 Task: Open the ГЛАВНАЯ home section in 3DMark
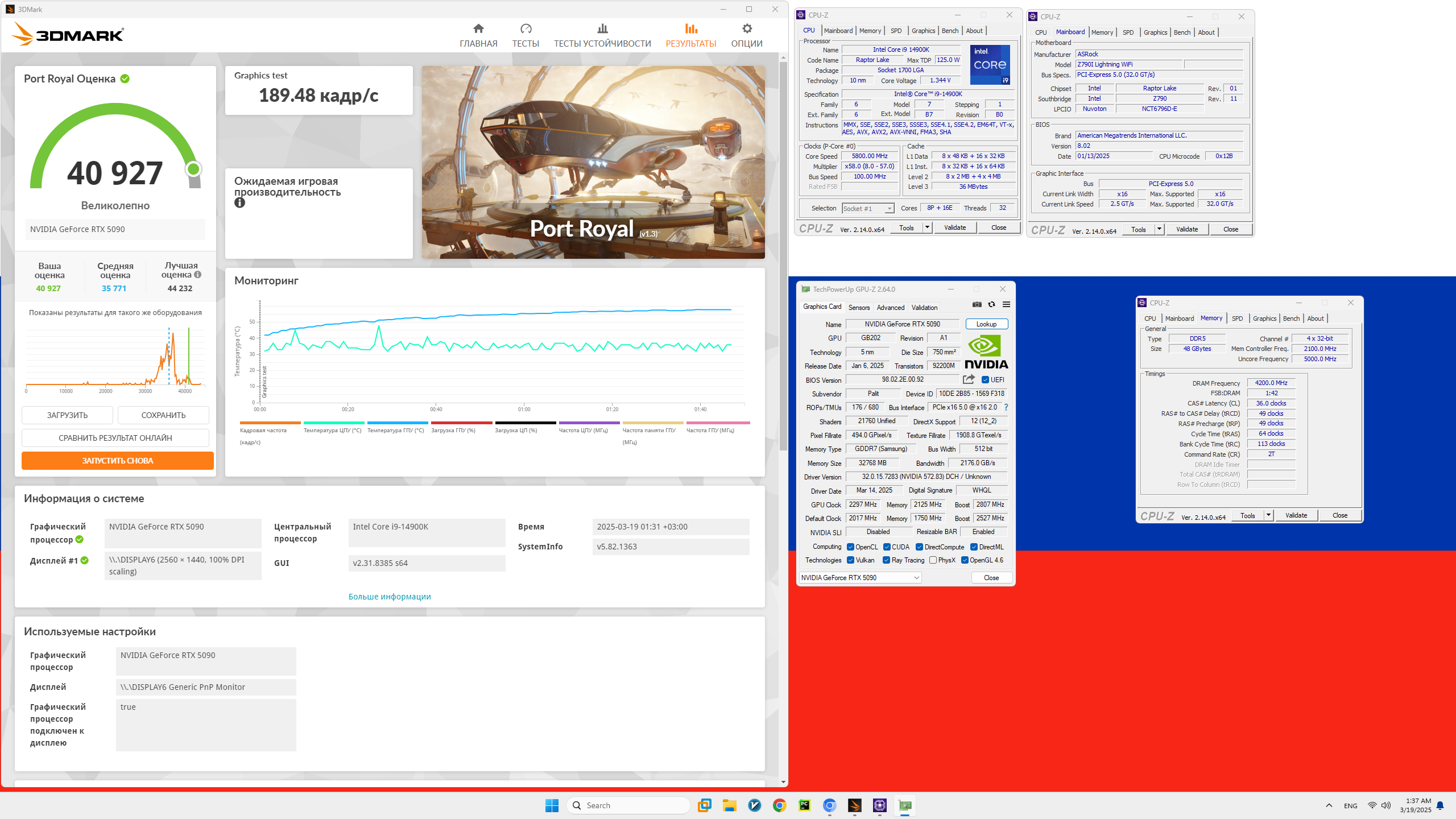tap(478, 35)
